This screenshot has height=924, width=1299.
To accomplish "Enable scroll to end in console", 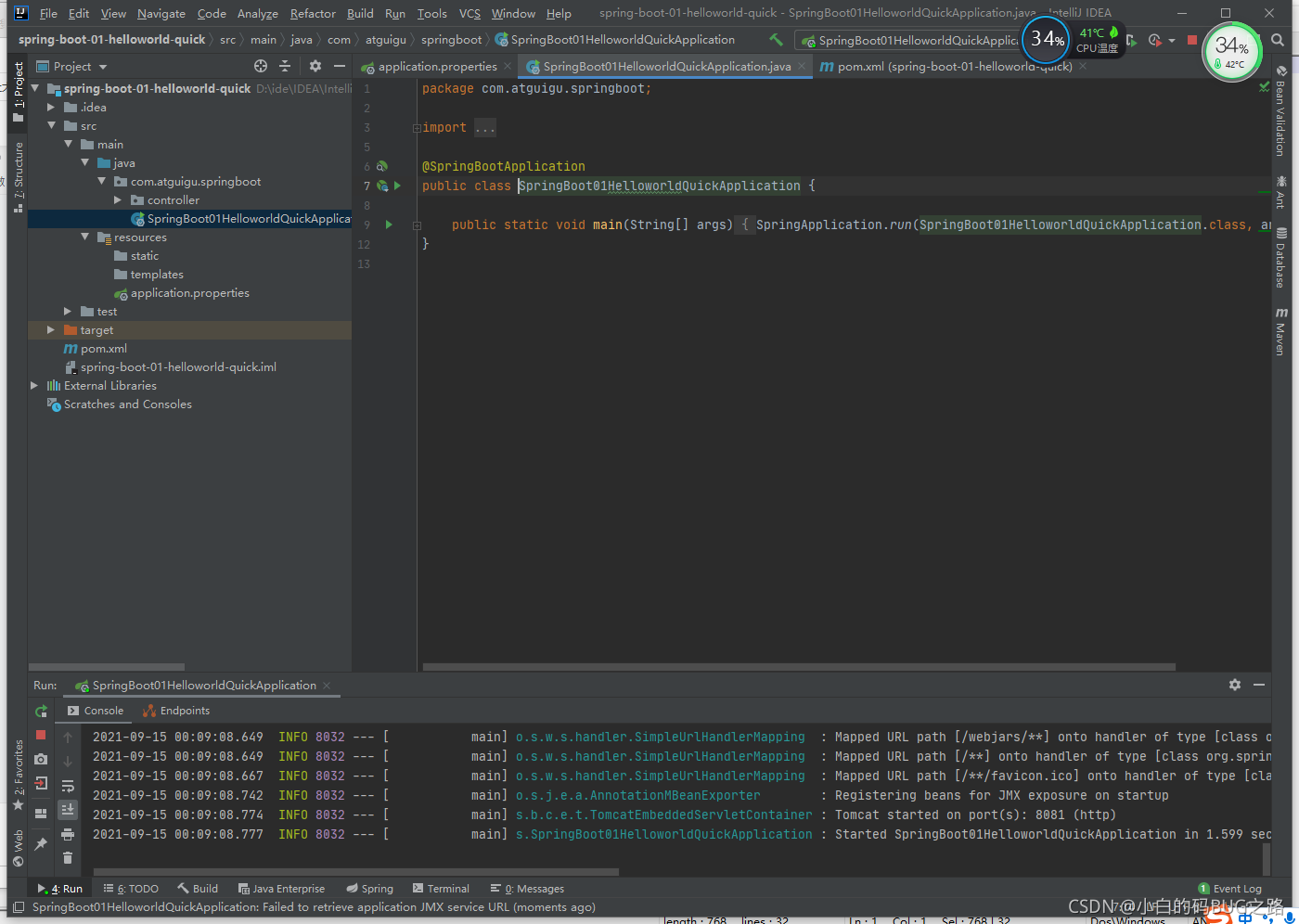I will coord(67,809).
